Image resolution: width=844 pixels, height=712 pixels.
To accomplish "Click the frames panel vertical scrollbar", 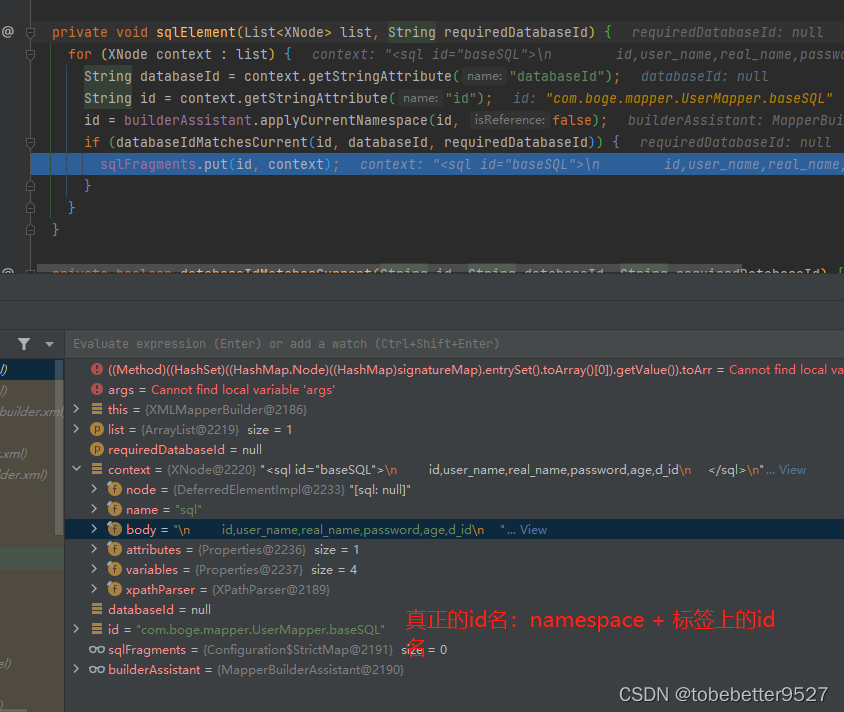I will pyautogui.click(x=59, y=447).
